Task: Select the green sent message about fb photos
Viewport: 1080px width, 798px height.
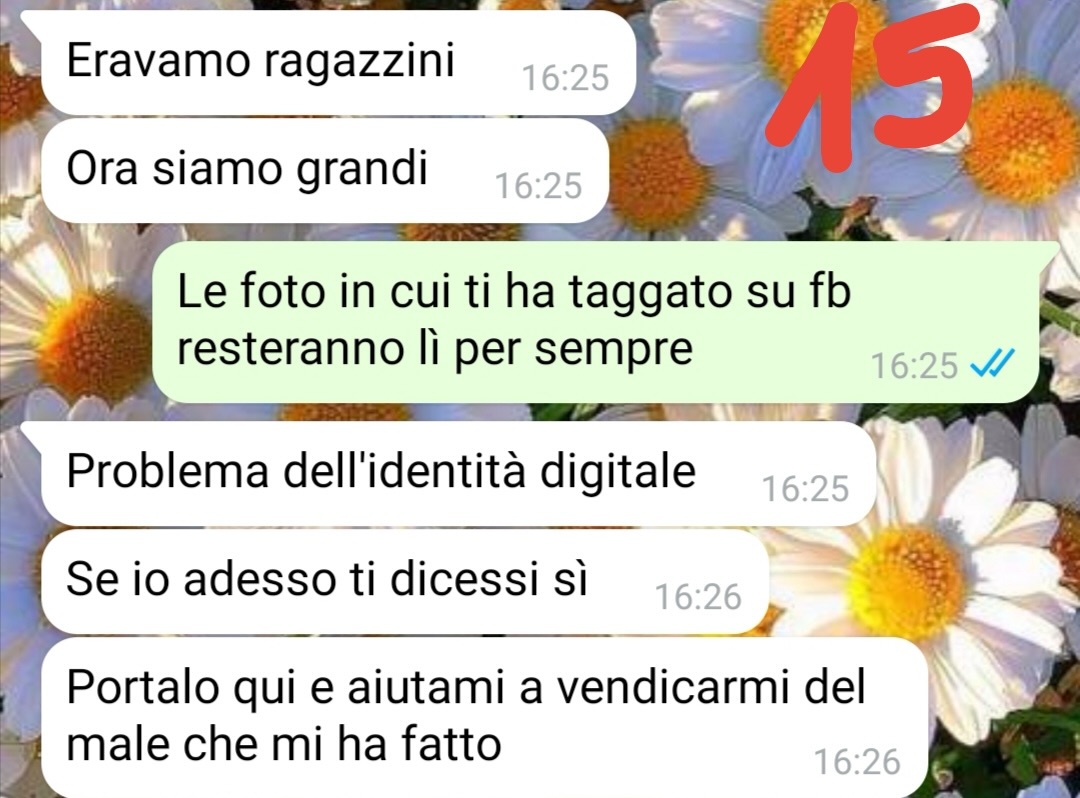Action: 595,322
